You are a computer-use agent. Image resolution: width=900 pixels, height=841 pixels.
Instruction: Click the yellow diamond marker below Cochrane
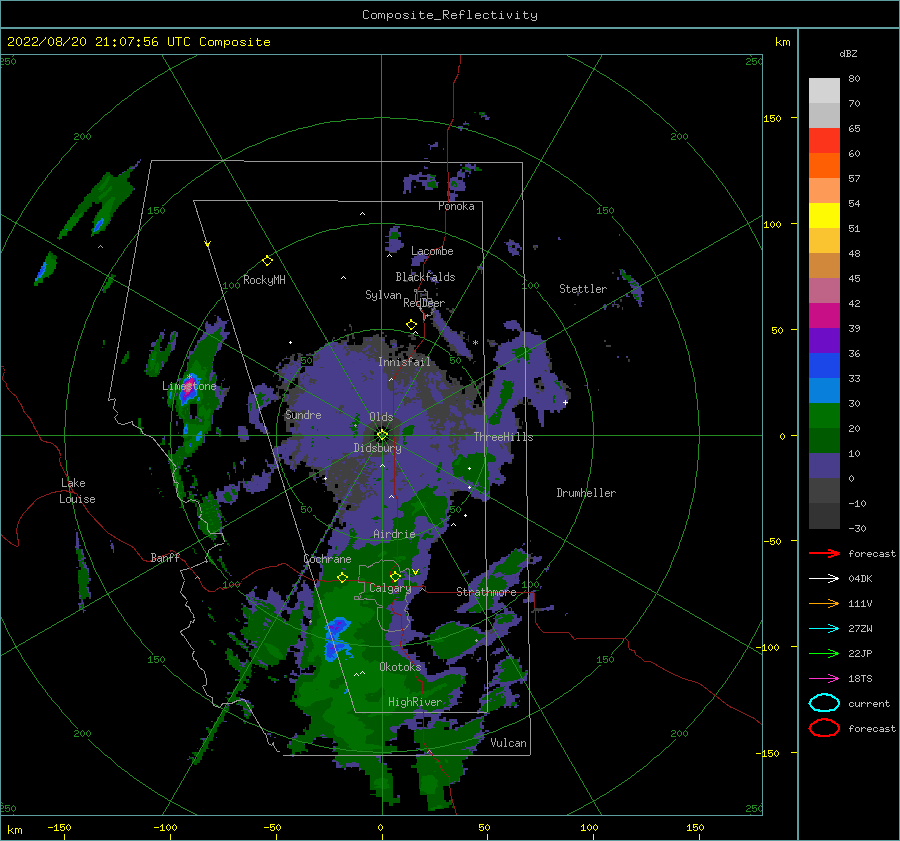pyautogui.click(x=342, y=577)
